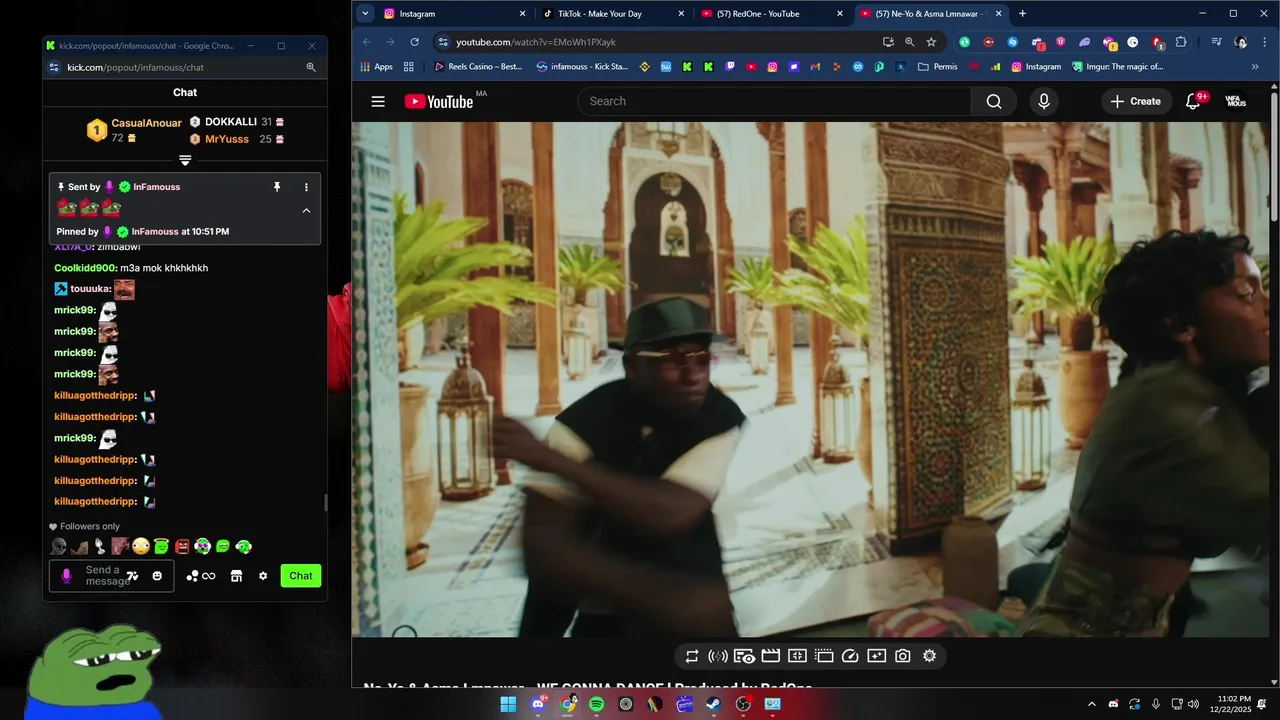This screenshot has width=1280, height=720.
Task: Click the playback speed gauge icon
Action: (x=850, y=656)
